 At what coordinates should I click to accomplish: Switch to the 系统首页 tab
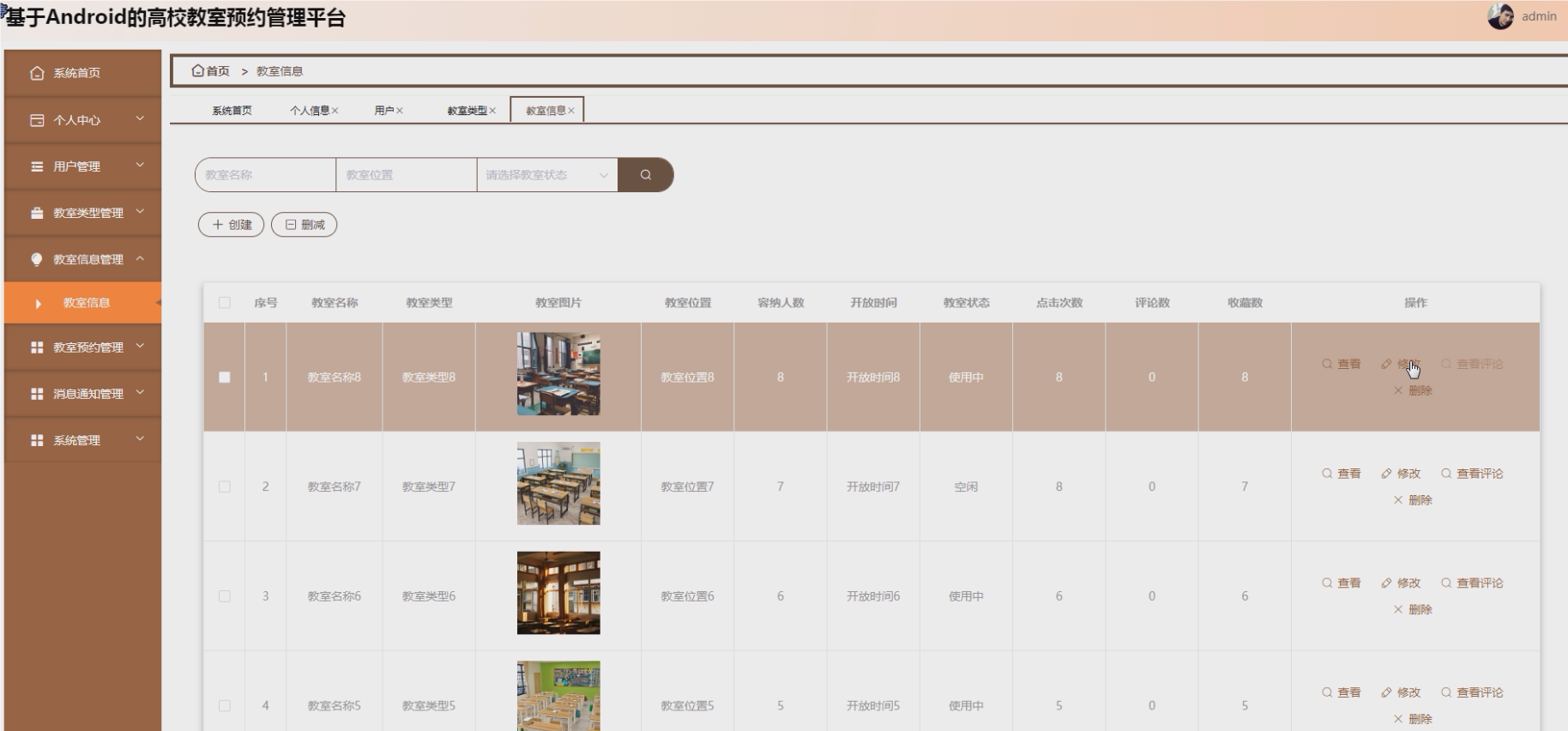coord(232,111)
